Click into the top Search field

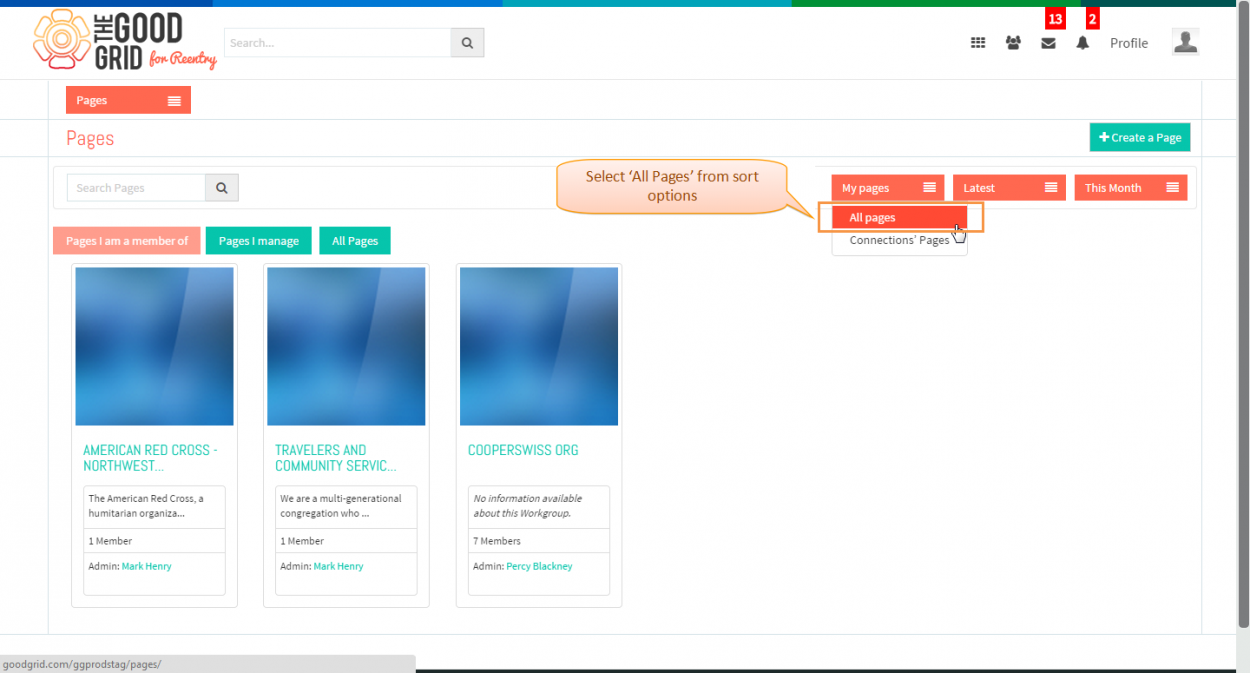click(338, 43)
